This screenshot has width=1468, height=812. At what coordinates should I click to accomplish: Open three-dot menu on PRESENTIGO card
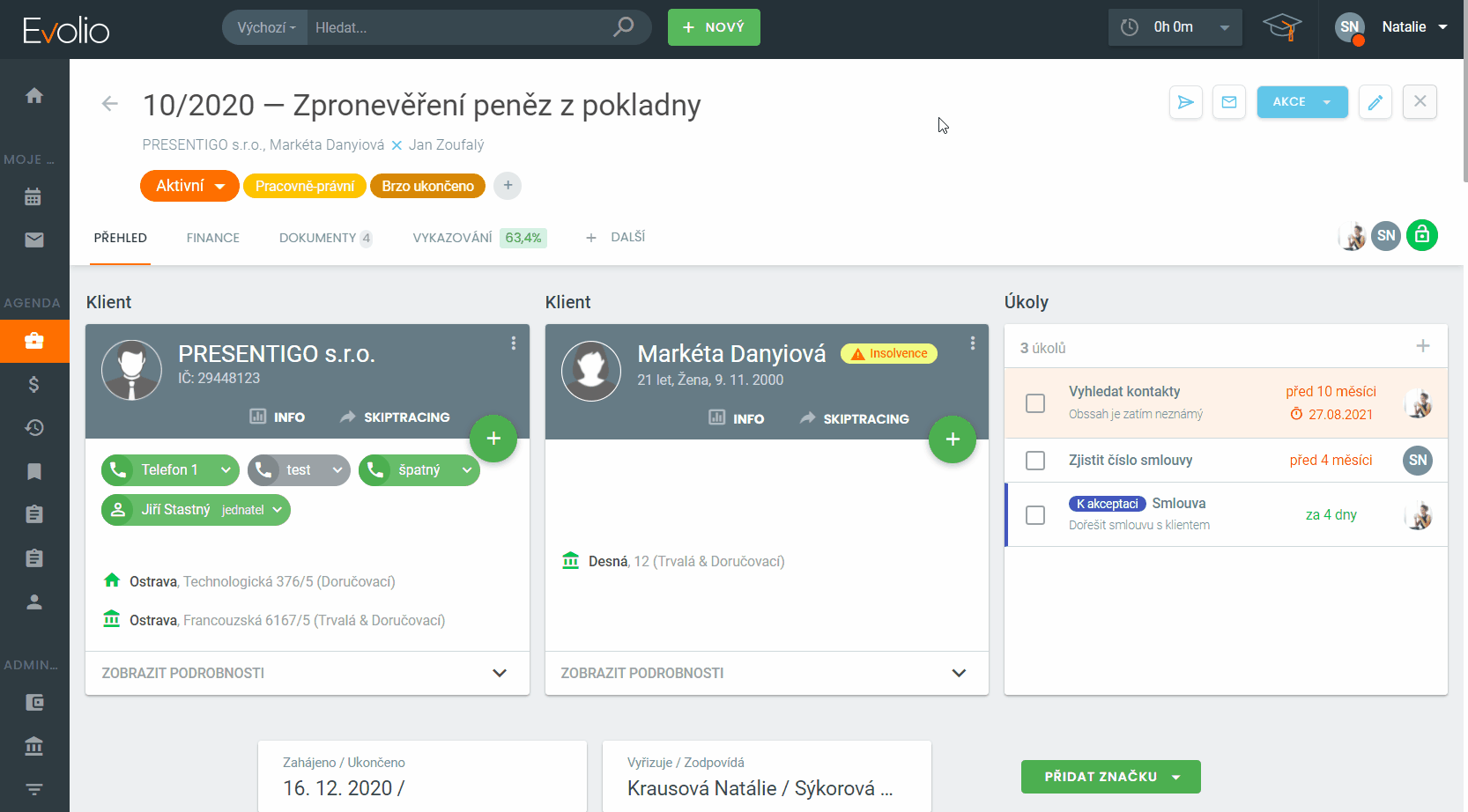(x=513, y=343)
